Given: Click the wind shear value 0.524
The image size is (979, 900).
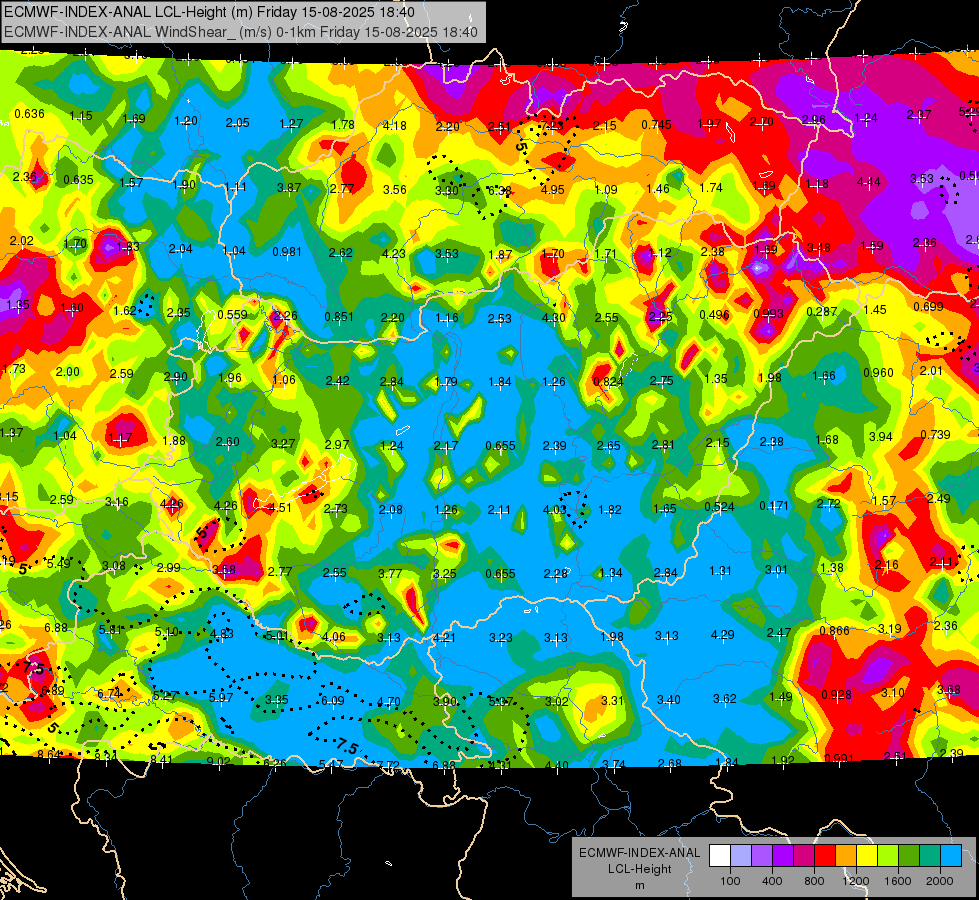Looking at the screenshot, I should click(x=719, y=507).
